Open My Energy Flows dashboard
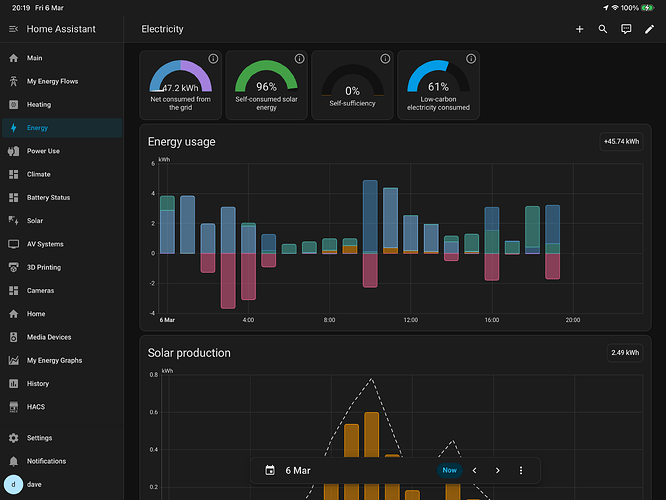666x500 pixels. tap(62, 81)
